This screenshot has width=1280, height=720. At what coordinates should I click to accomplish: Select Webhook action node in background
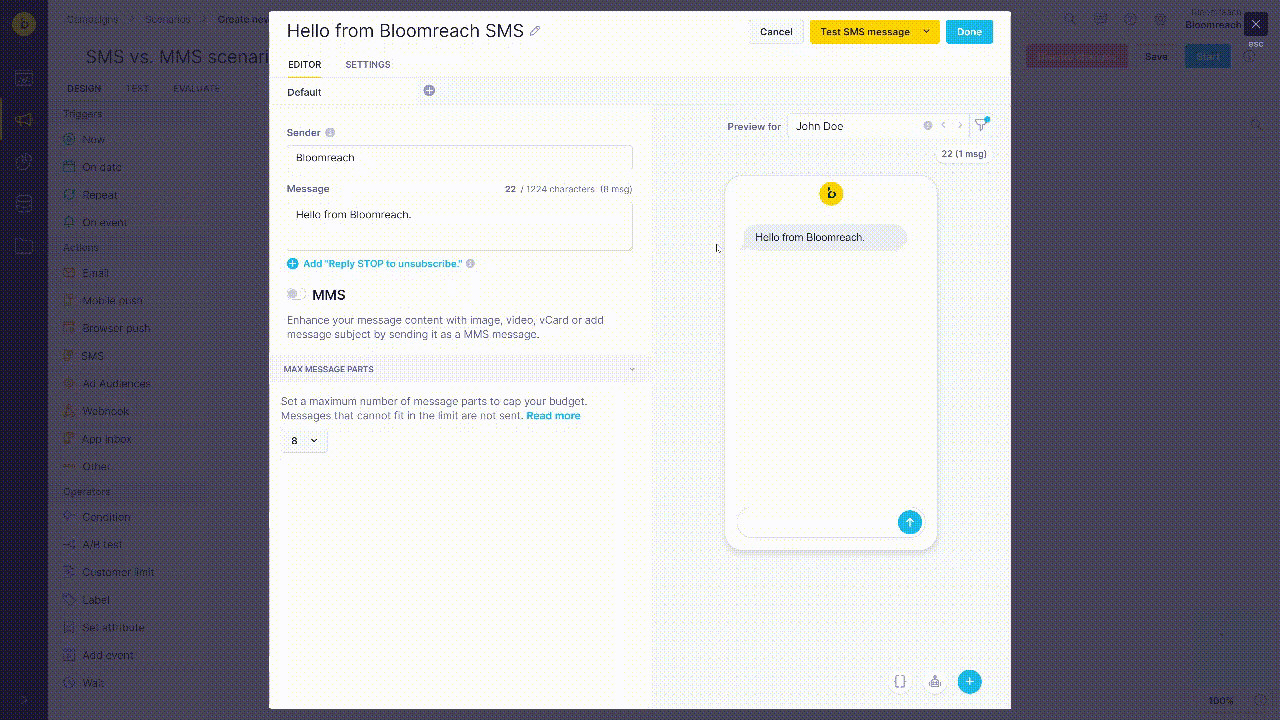(97, 411)
